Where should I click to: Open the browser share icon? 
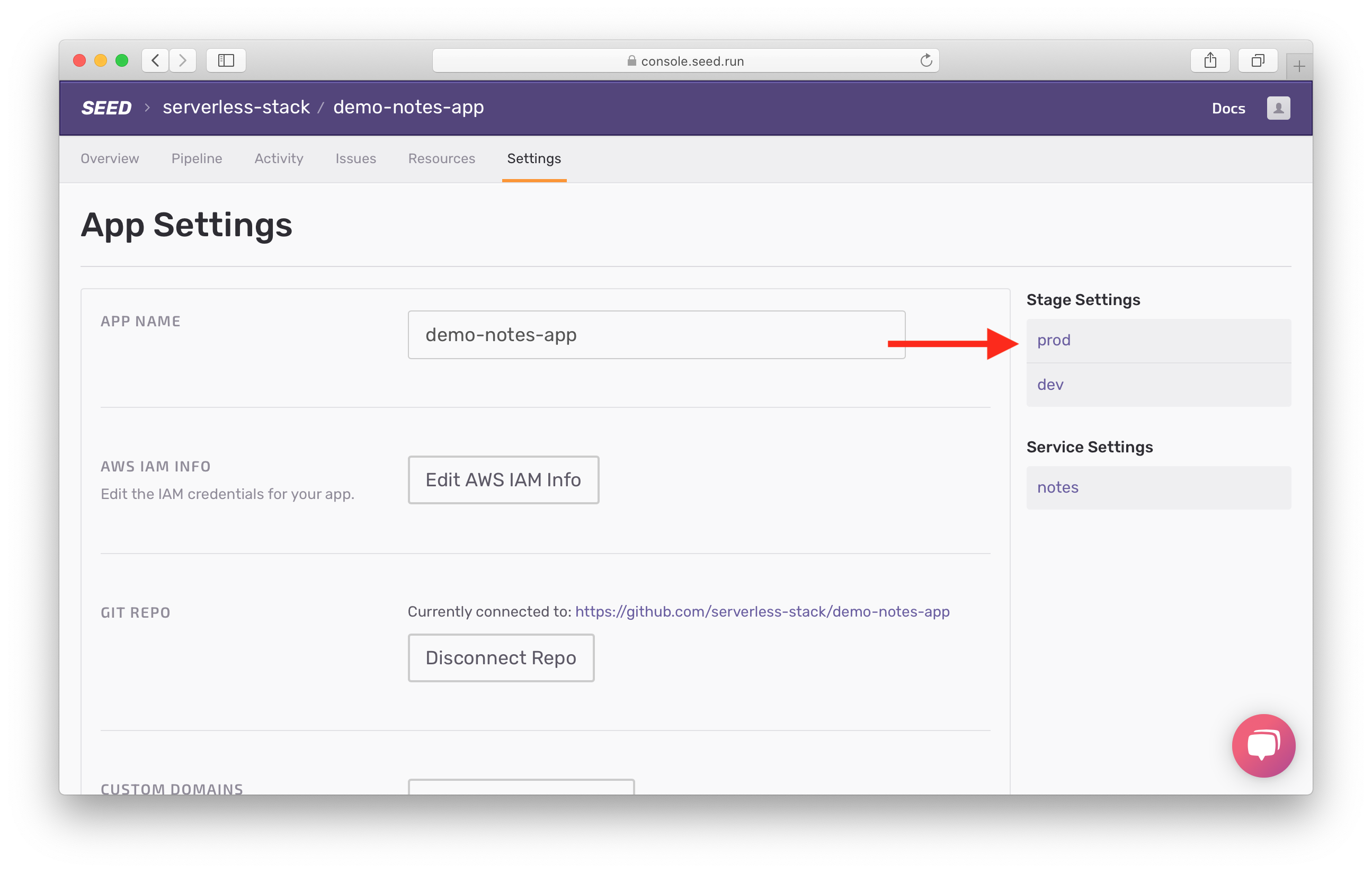point(1210,60)
